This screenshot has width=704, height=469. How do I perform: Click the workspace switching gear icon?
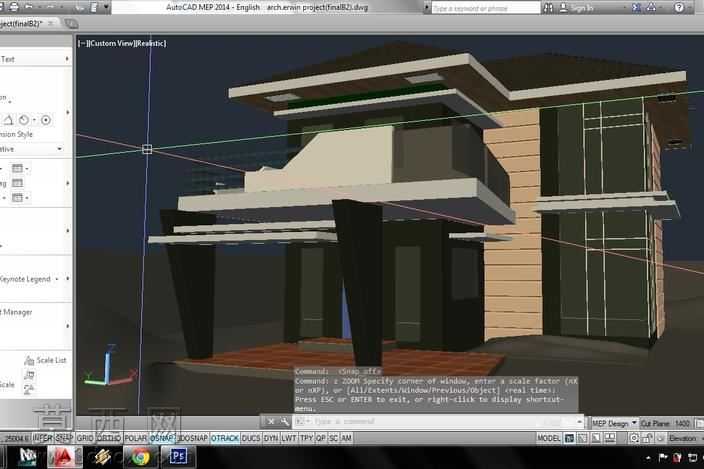click(634, 438)
